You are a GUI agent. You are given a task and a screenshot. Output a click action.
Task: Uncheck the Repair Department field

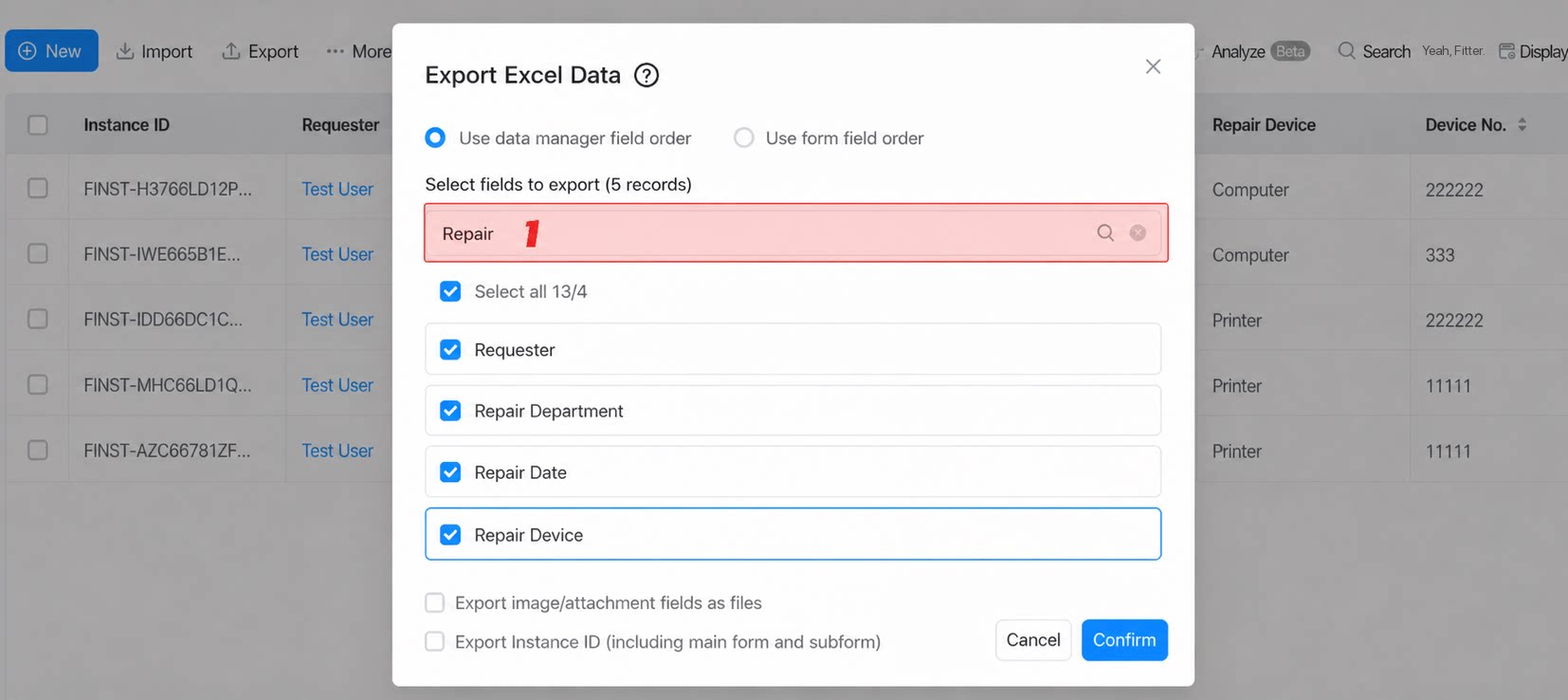450,411
